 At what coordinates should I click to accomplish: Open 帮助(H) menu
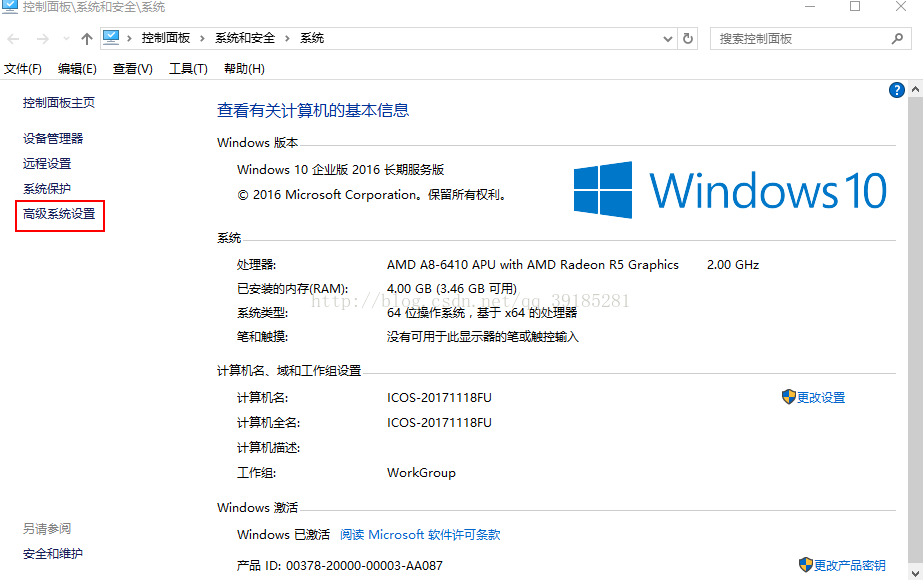[244, 69]
